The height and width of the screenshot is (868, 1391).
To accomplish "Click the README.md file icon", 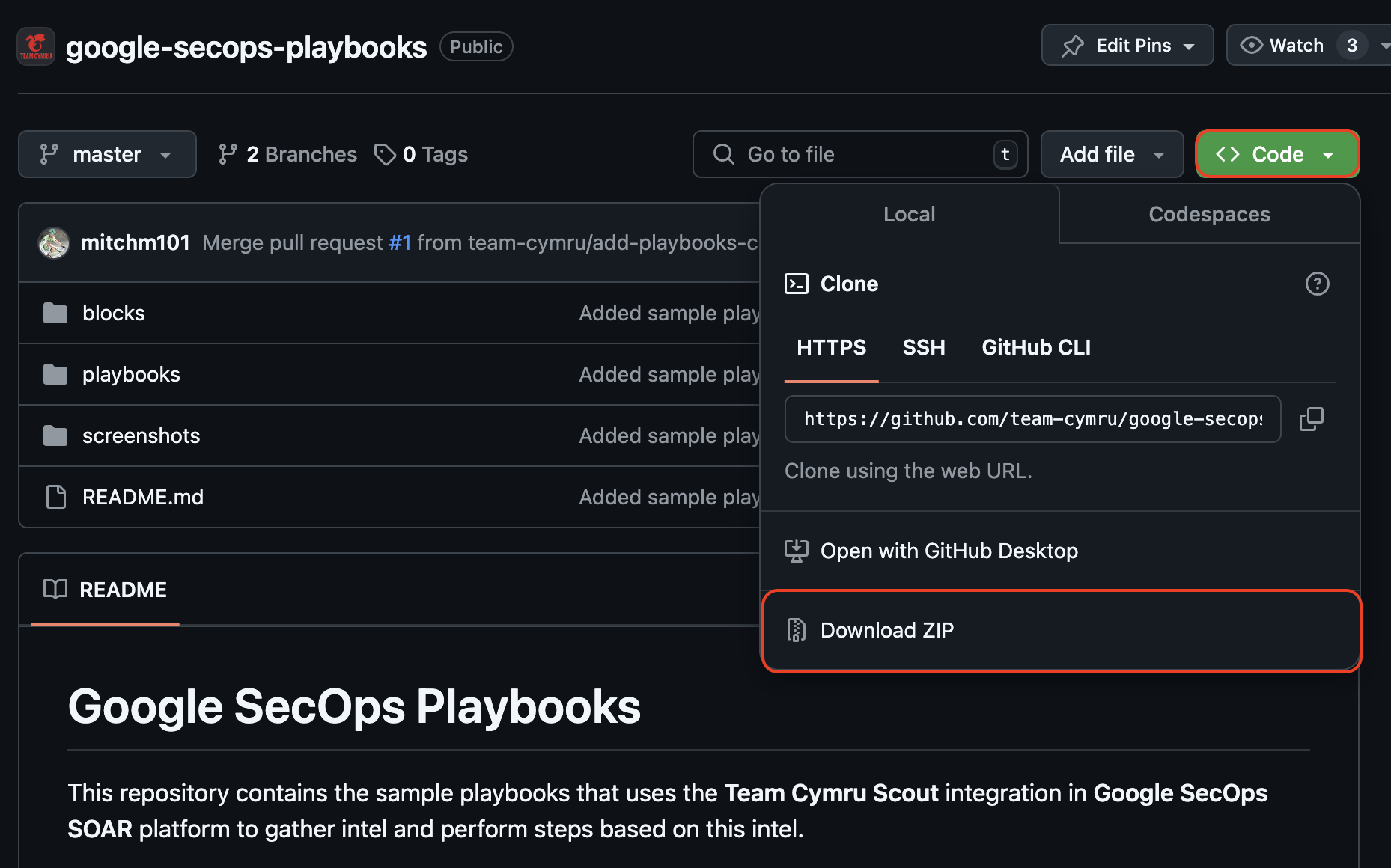I will coord(55,497).
